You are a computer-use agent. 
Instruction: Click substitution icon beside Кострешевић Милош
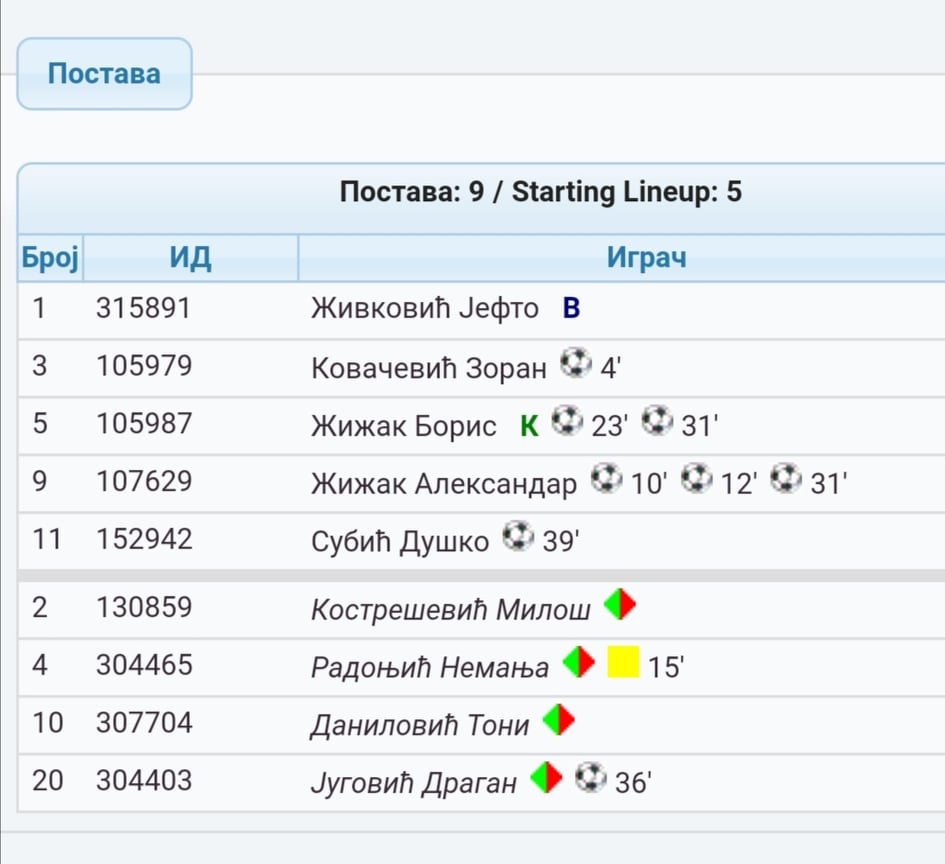(620, 604)
